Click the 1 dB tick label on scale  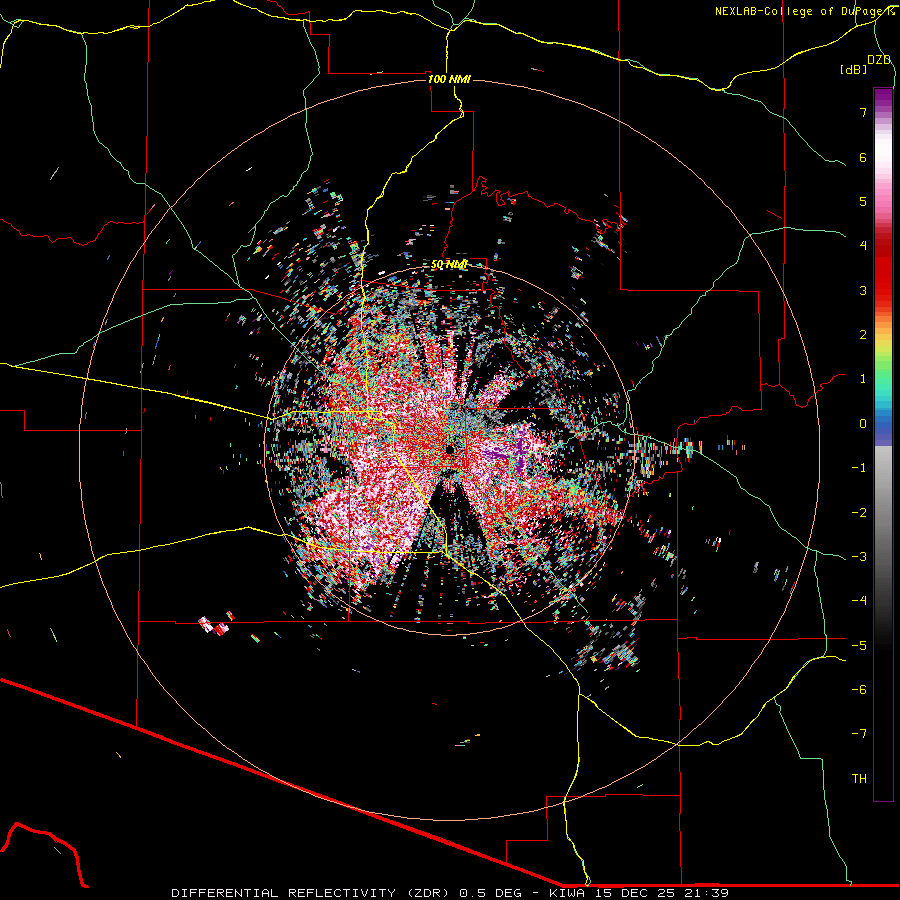point(863,379)
